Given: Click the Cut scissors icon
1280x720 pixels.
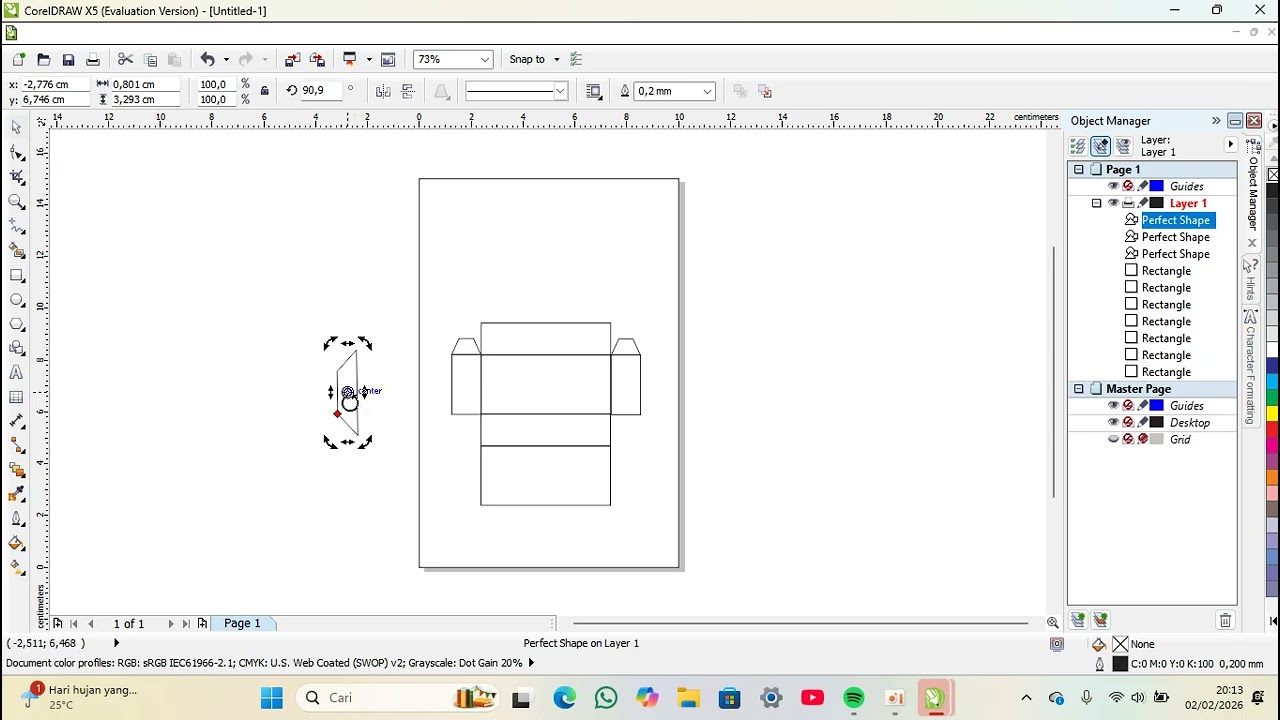Looking at the screenshot, I should tap(125, 60).
